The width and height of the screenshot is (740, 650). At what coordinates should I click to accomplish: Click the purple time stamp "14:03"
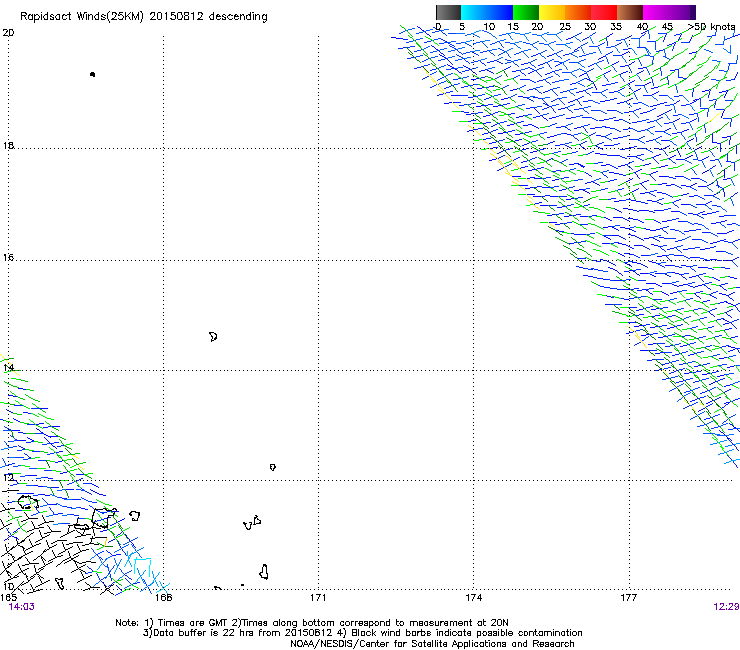(x=21, y=607)
